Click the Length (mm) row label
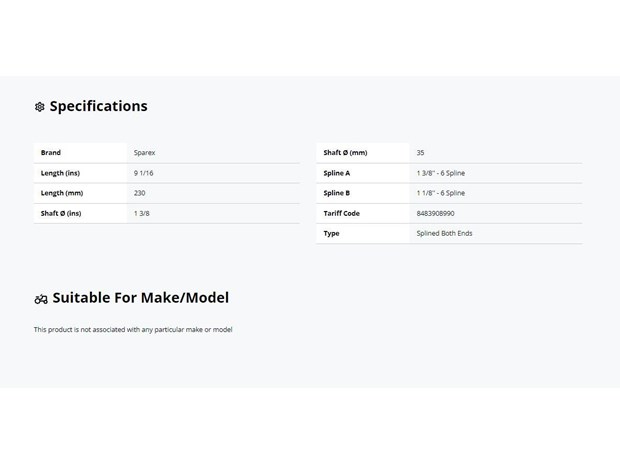 (x=62, y=193)
